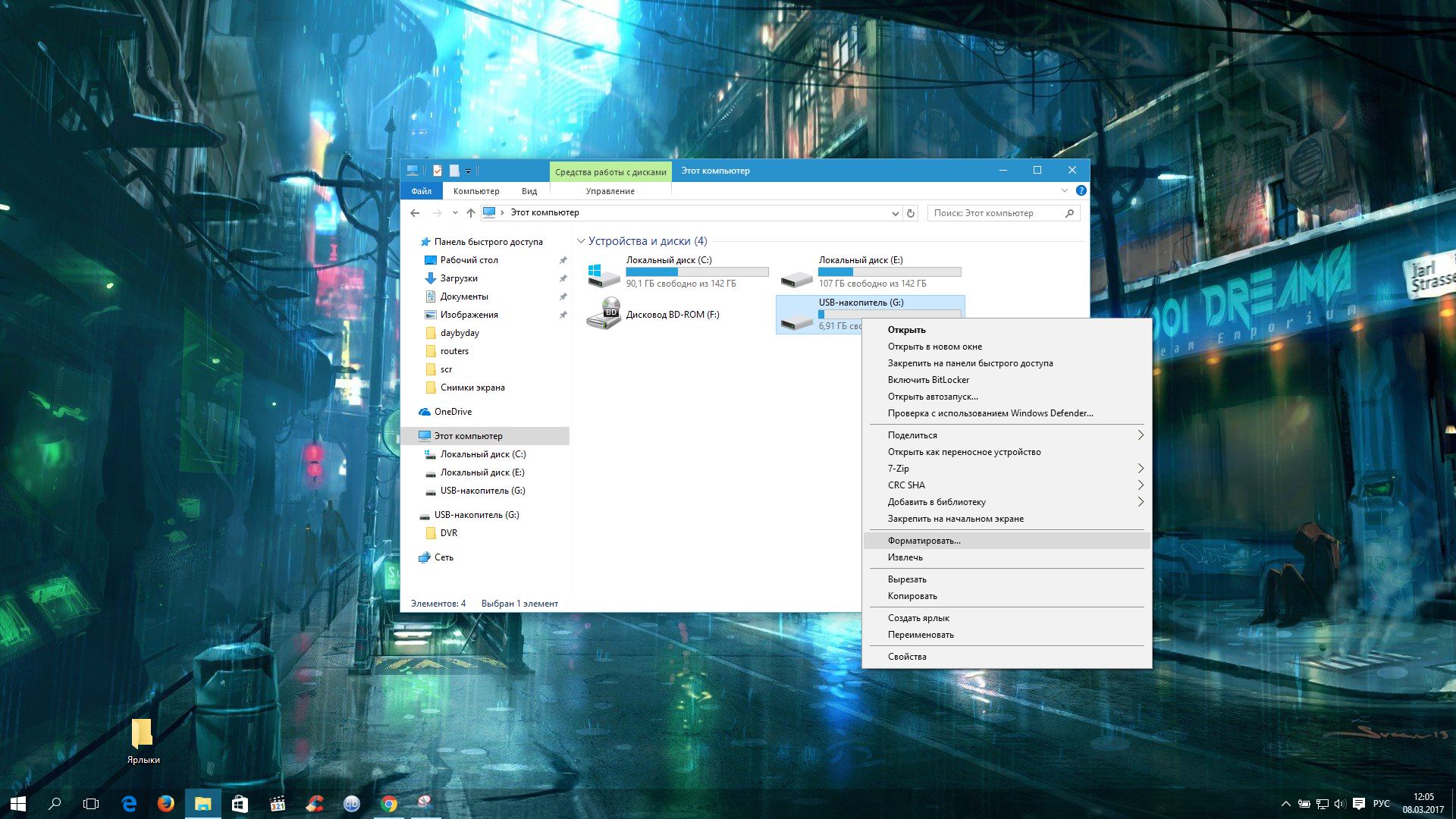Screen dimensions: 1456x819
Task: Open Загрузки in the navigation pane
Action: 459,278
